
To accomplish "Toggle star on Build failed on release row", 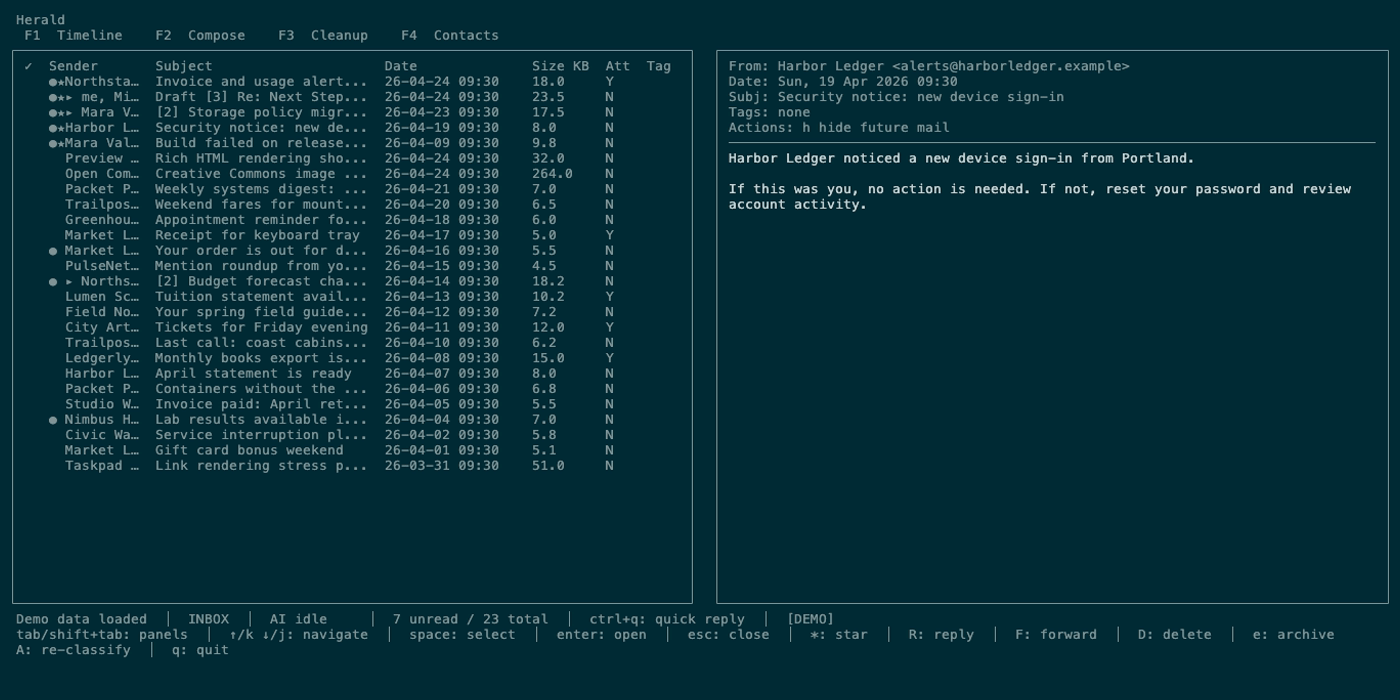I will [61, 143].
